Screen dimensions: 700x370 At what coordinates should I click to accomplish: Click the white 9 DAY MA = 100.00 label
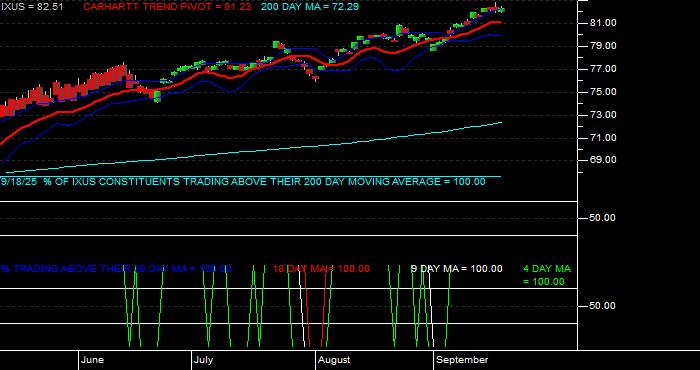coord(456,269)
